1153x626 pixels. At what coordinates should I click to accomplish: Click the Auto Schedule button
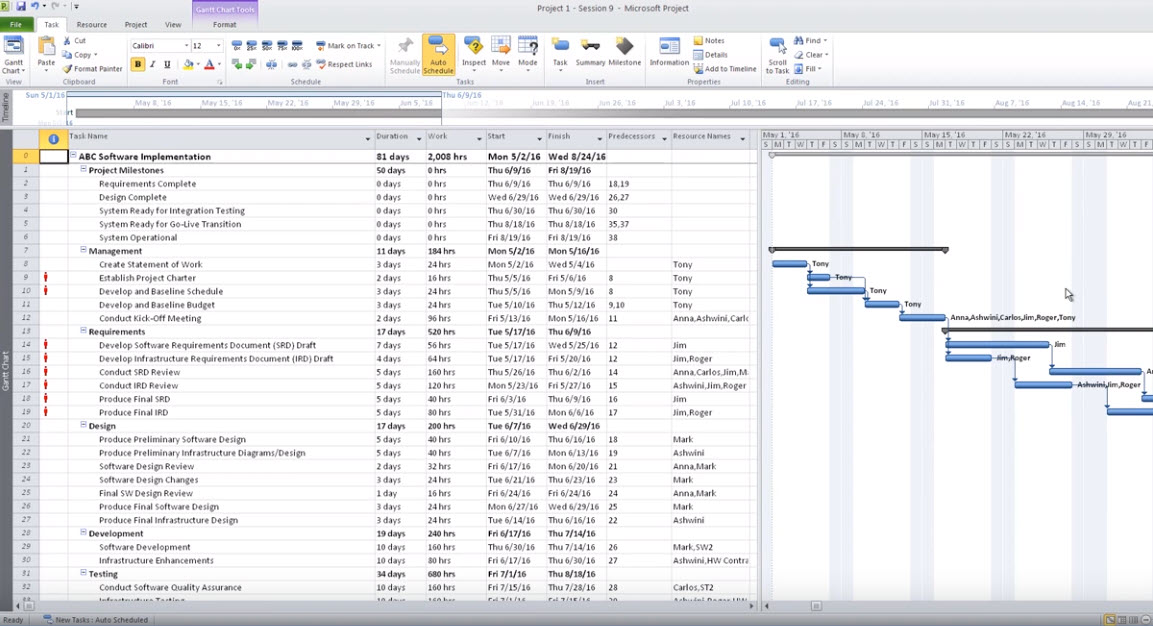pyautogui.click(x=438, y=54)
